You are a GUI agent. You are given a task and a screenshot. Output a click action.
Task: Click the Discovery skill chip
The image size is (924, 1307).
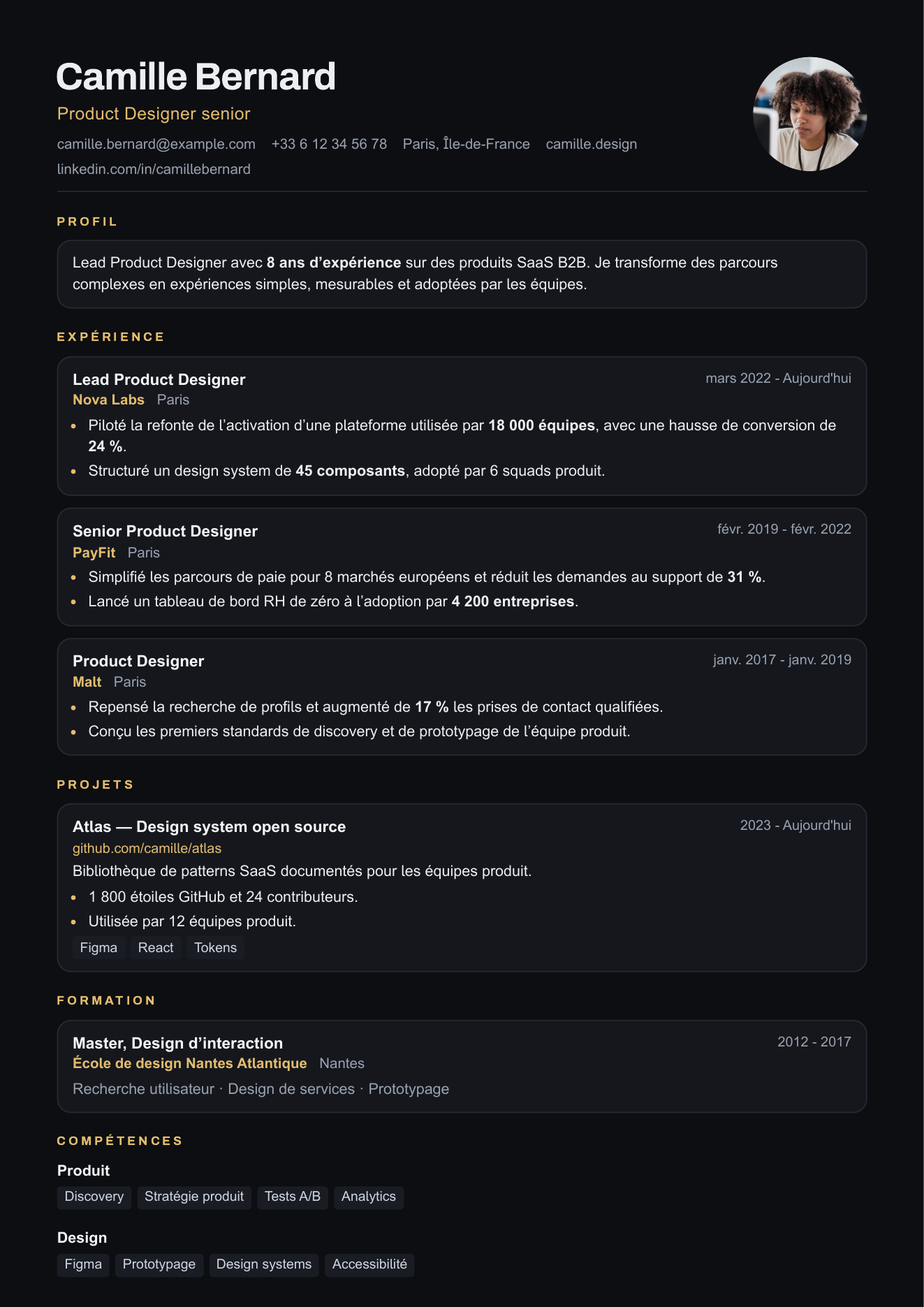[94, 1197]
